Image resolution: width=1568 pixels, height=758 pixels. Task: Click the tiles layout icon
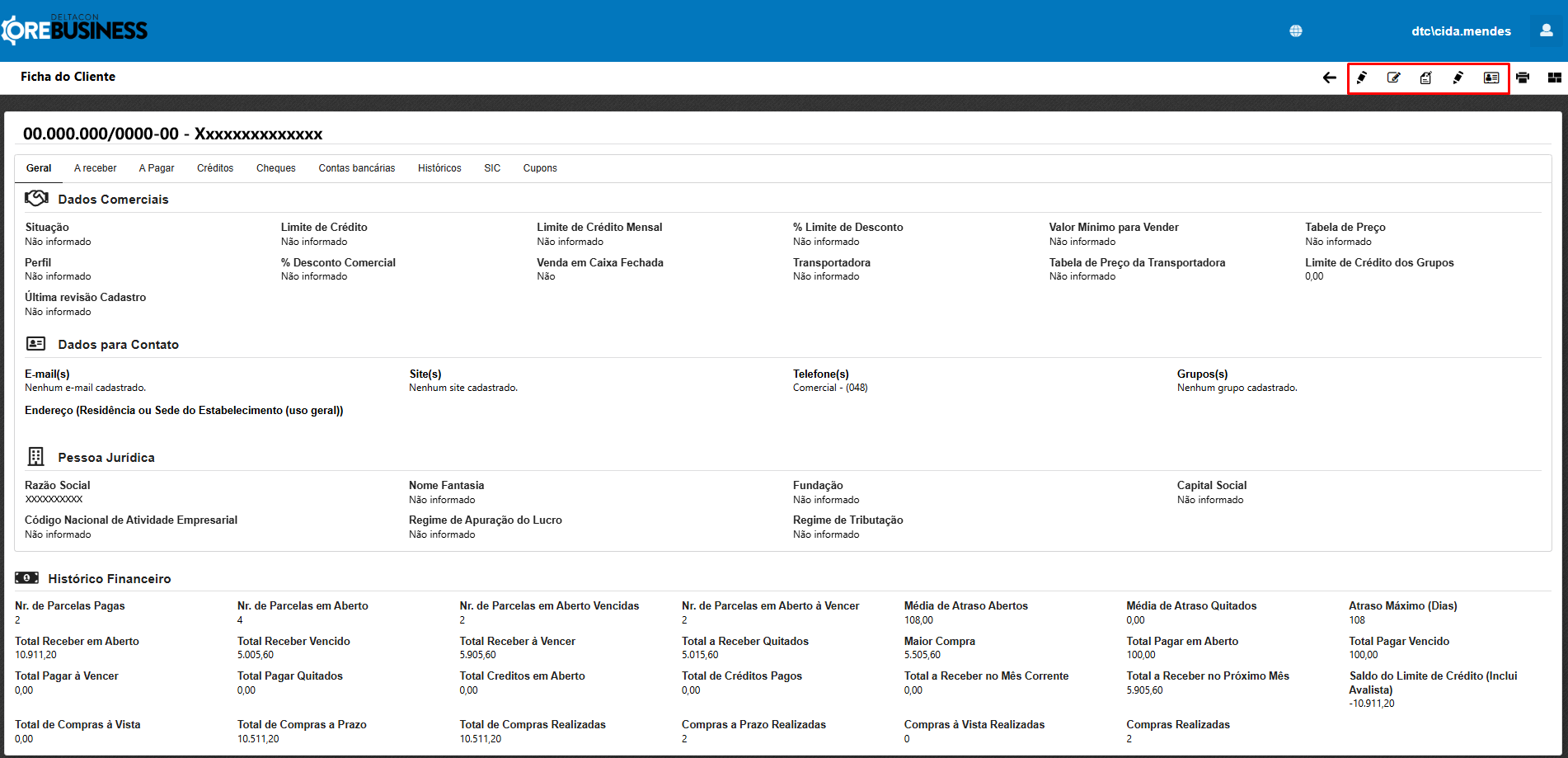[1555, 78]
